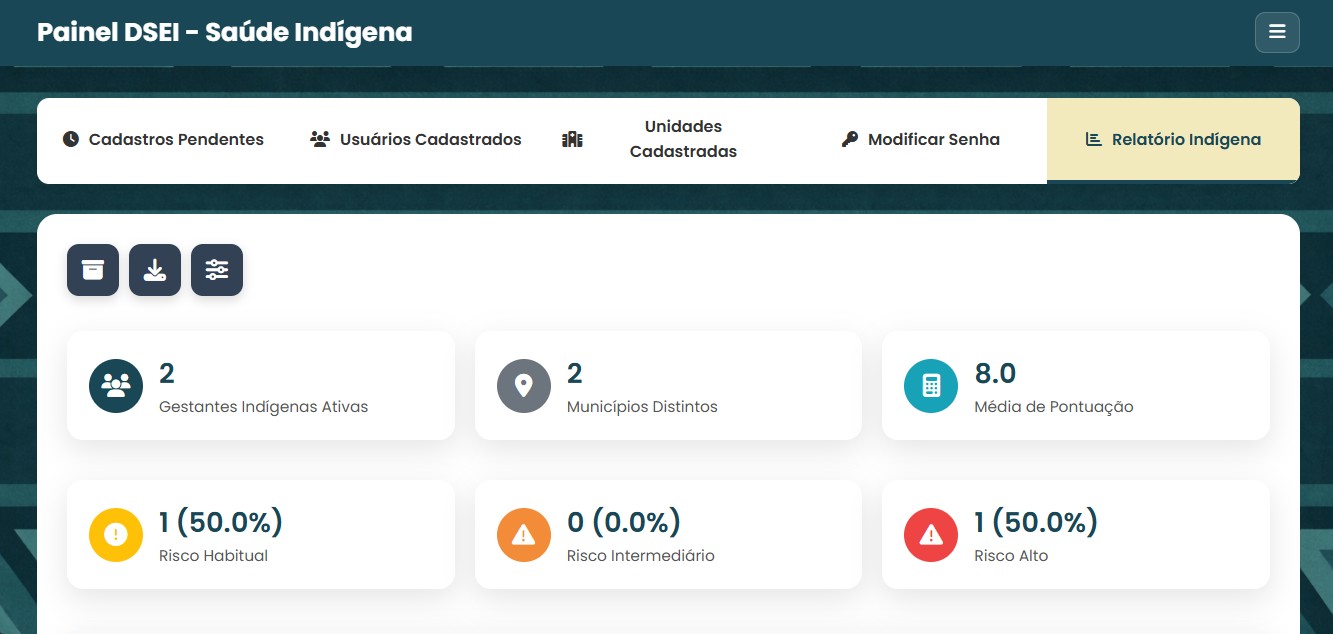Click the 0 (0.0%) Risco Intermediário value
The height and width of the screenshot is (634, 1333).
624,522
